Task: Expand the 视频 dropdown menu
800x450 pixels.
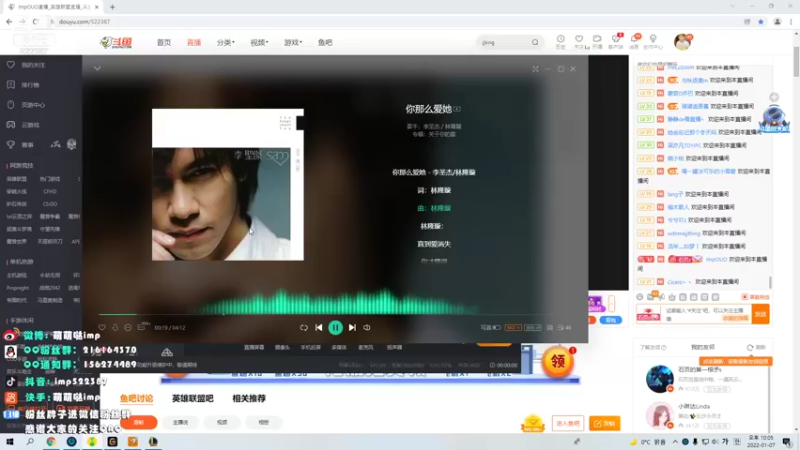Action: tap(259, 42)
